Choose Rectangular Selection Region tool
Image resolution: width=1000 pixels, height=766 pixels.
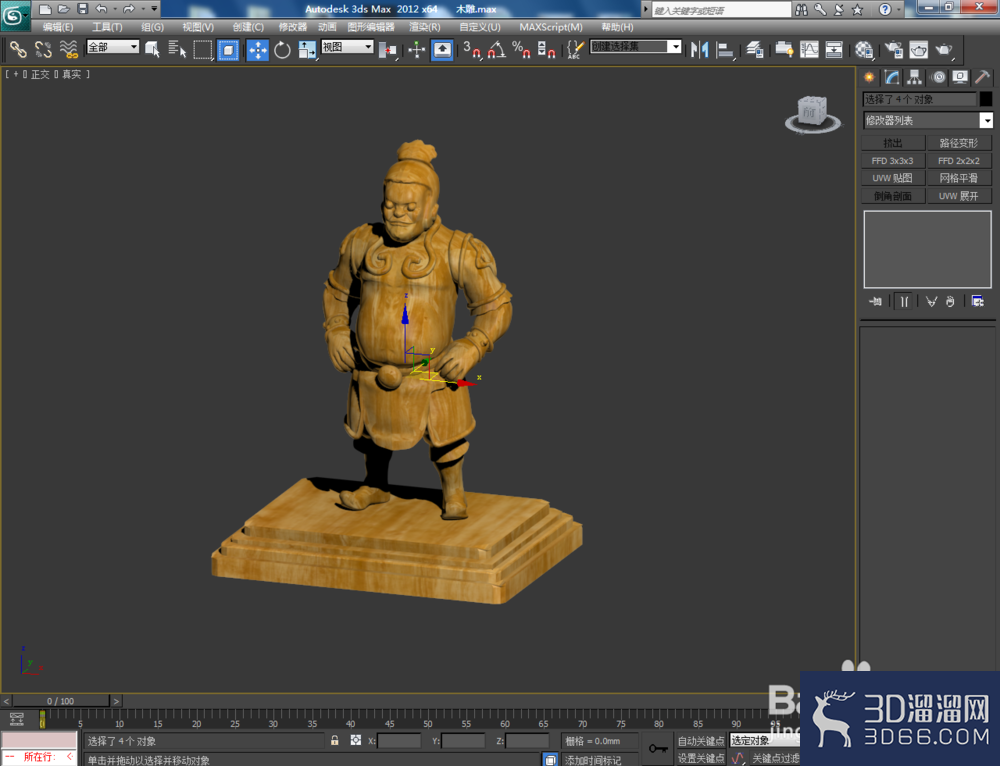[x=202, y=49]
